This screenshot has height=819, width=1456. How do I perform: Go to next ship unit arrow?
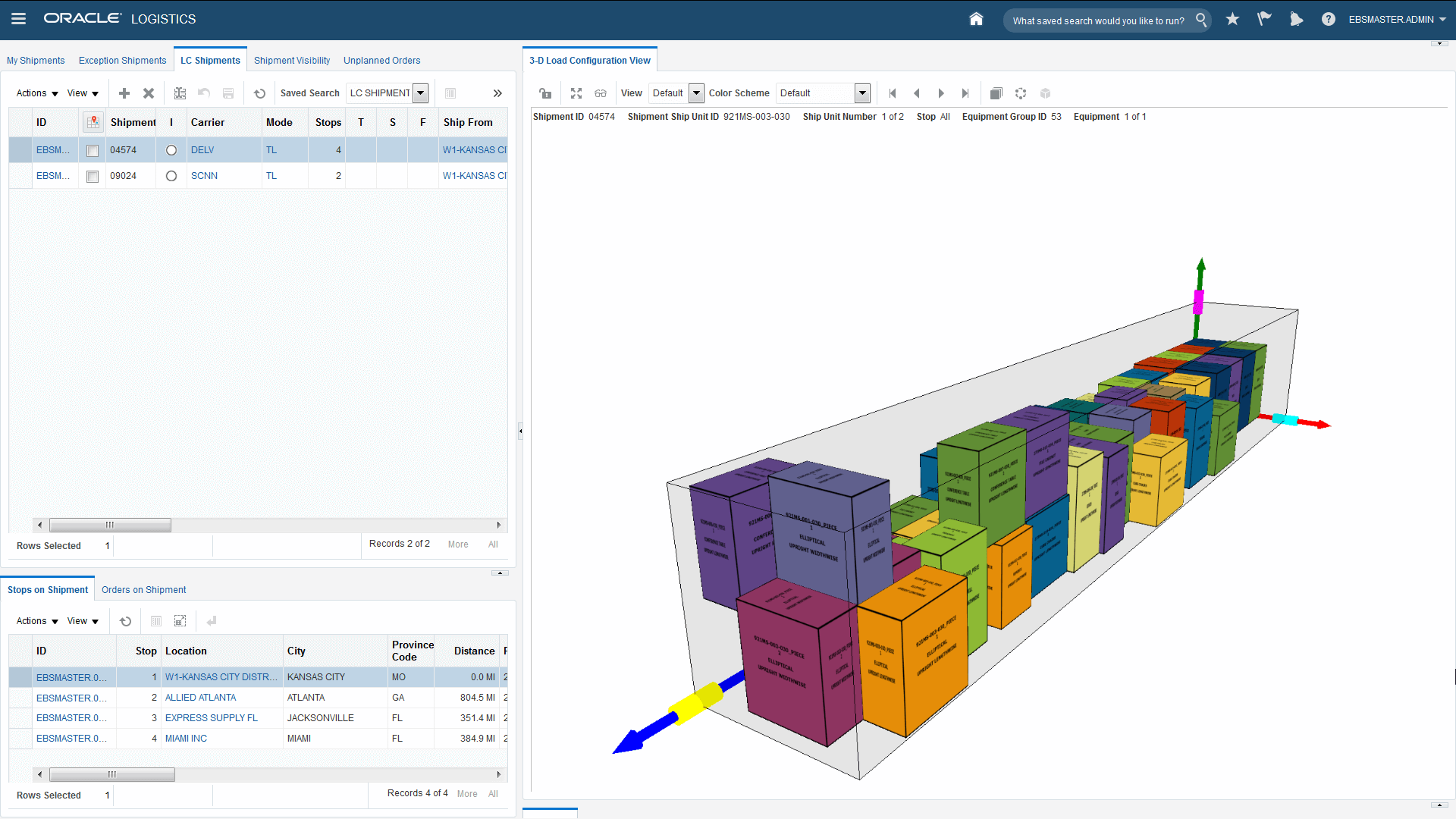pyautogui.click(x=941, y=93)
